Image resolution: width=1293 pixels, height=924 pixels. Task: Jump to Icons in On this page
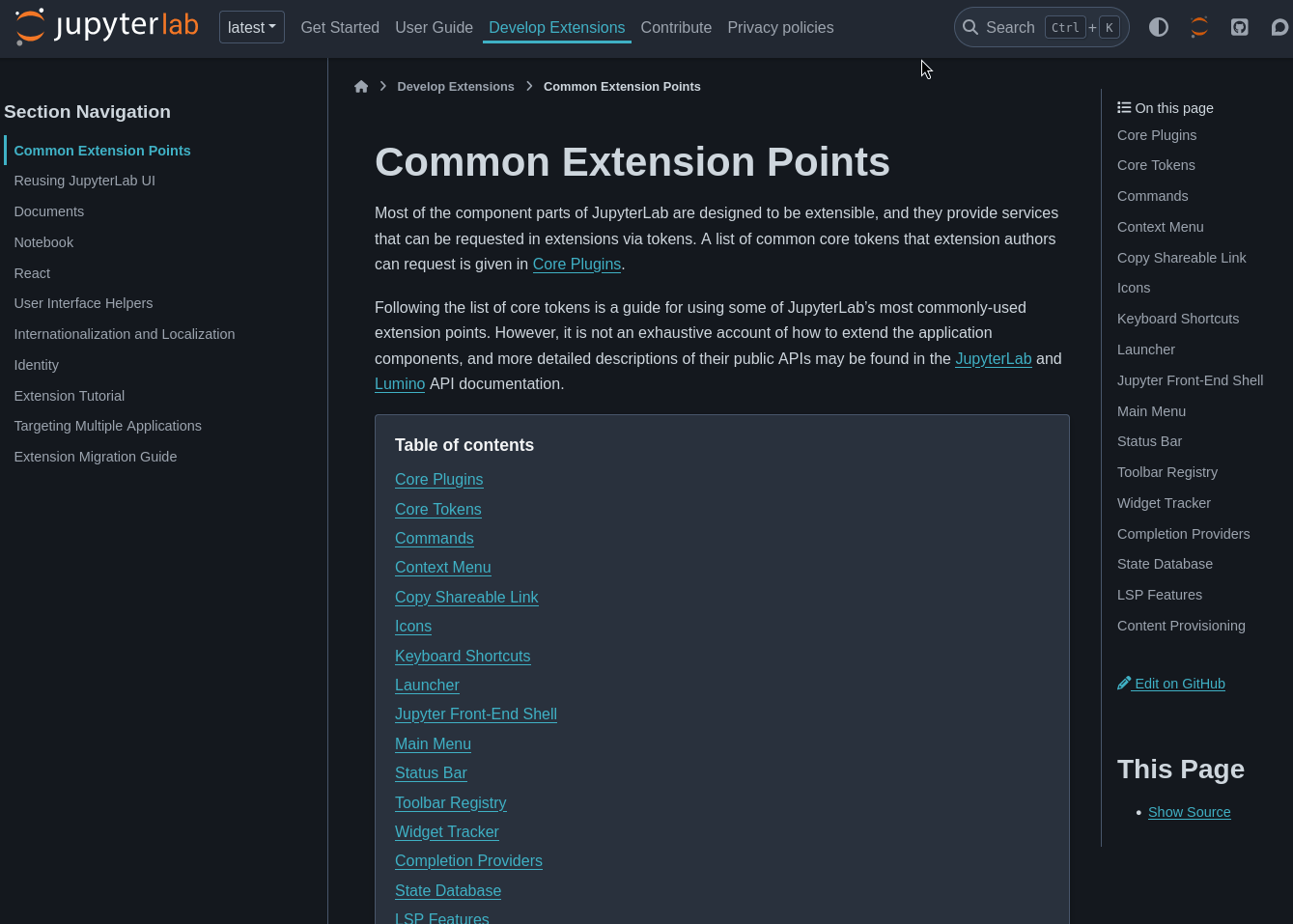pyautogui.click(x=1134, y=288)
